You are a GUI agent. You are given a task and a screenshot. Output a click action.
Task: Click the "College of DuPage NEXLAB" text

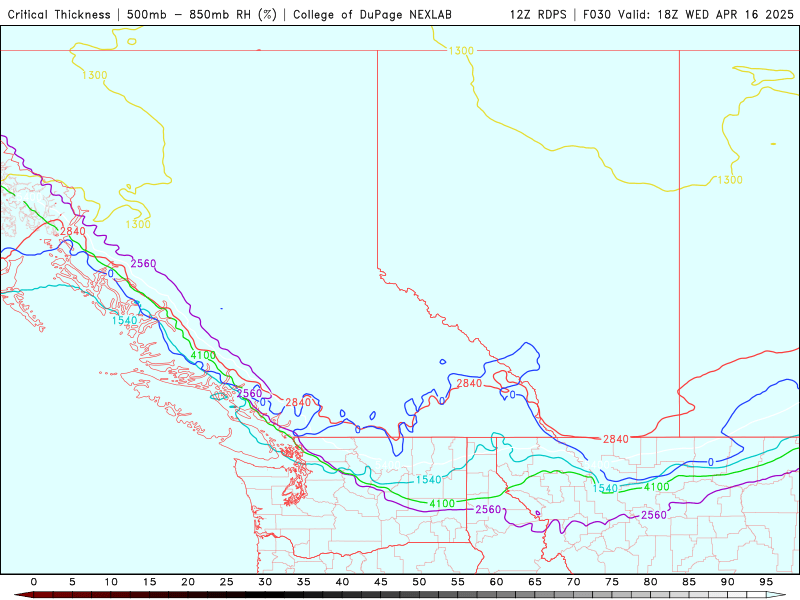tap(372, 15)
